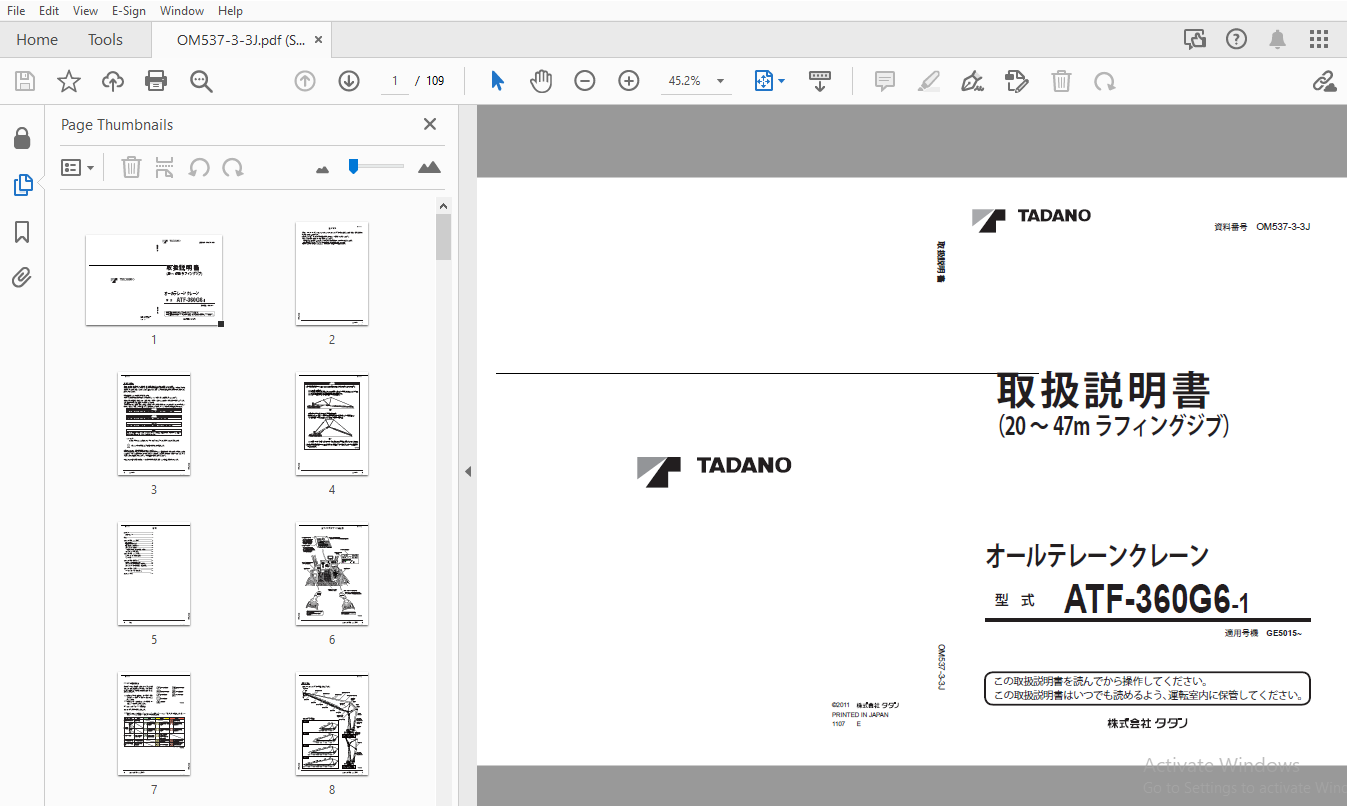Viewport: 1347px width, 806px height.
Task: Select page 6 thumbnail
Action: click(x=332, y=574)
